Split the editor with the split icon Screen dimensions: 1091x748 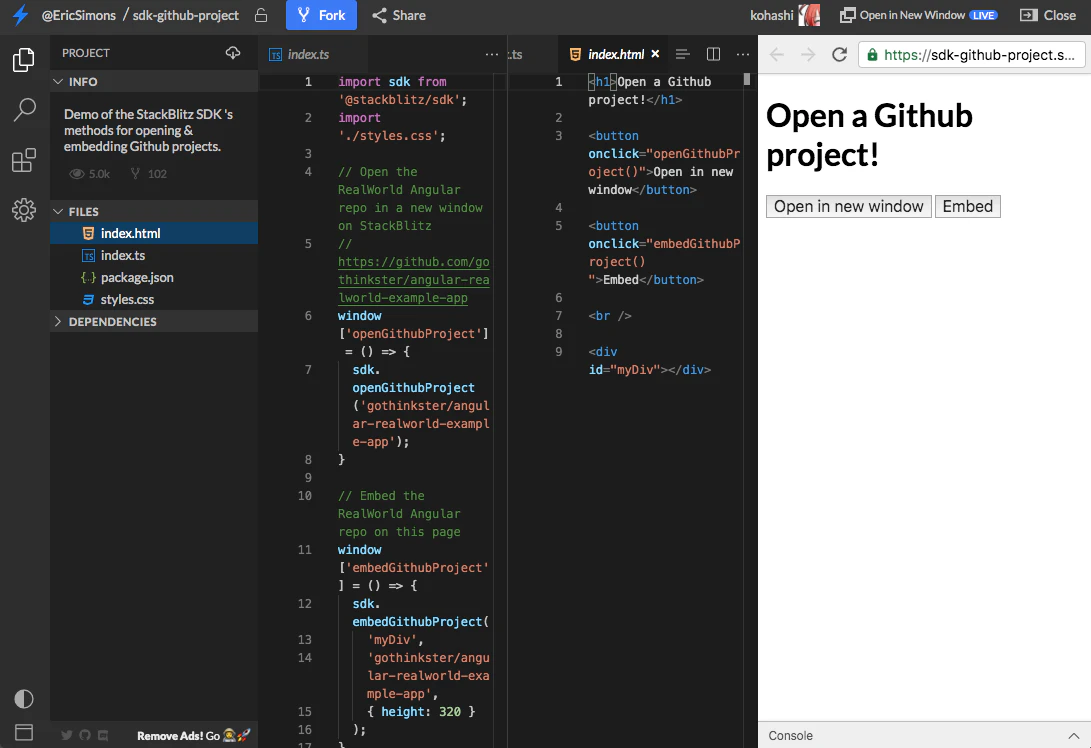[713, 54]
